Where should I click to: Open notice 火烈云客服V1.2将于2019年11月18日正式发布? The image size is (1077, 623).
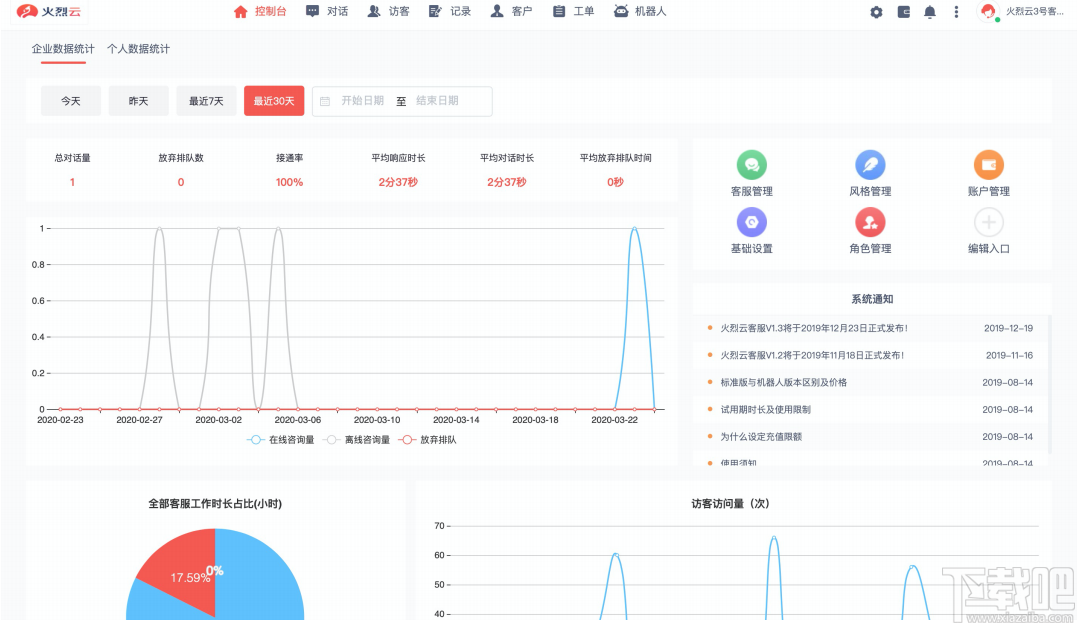[812, 355]
